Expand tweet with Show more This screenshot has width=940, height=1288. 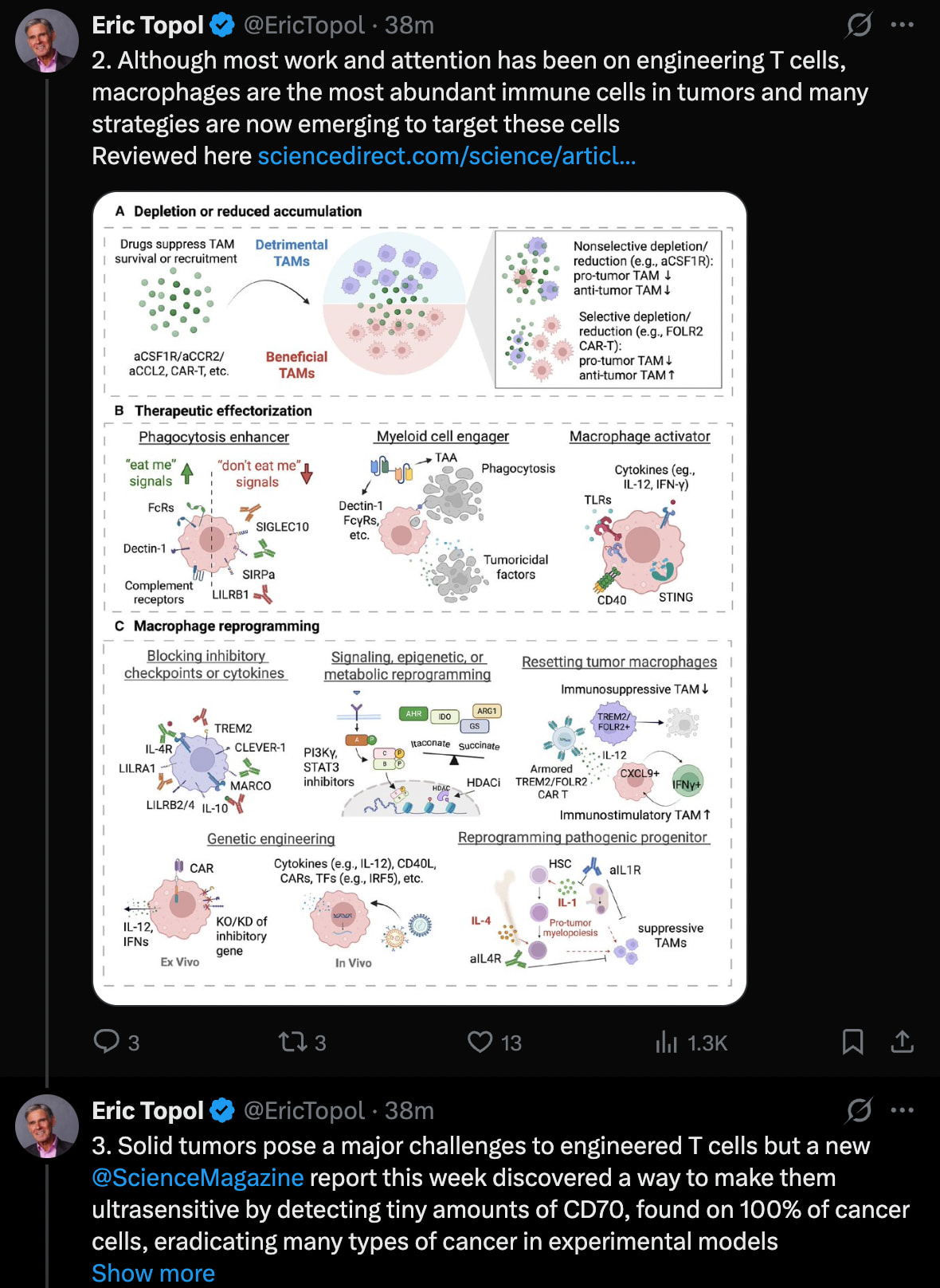pos(153,1273)
